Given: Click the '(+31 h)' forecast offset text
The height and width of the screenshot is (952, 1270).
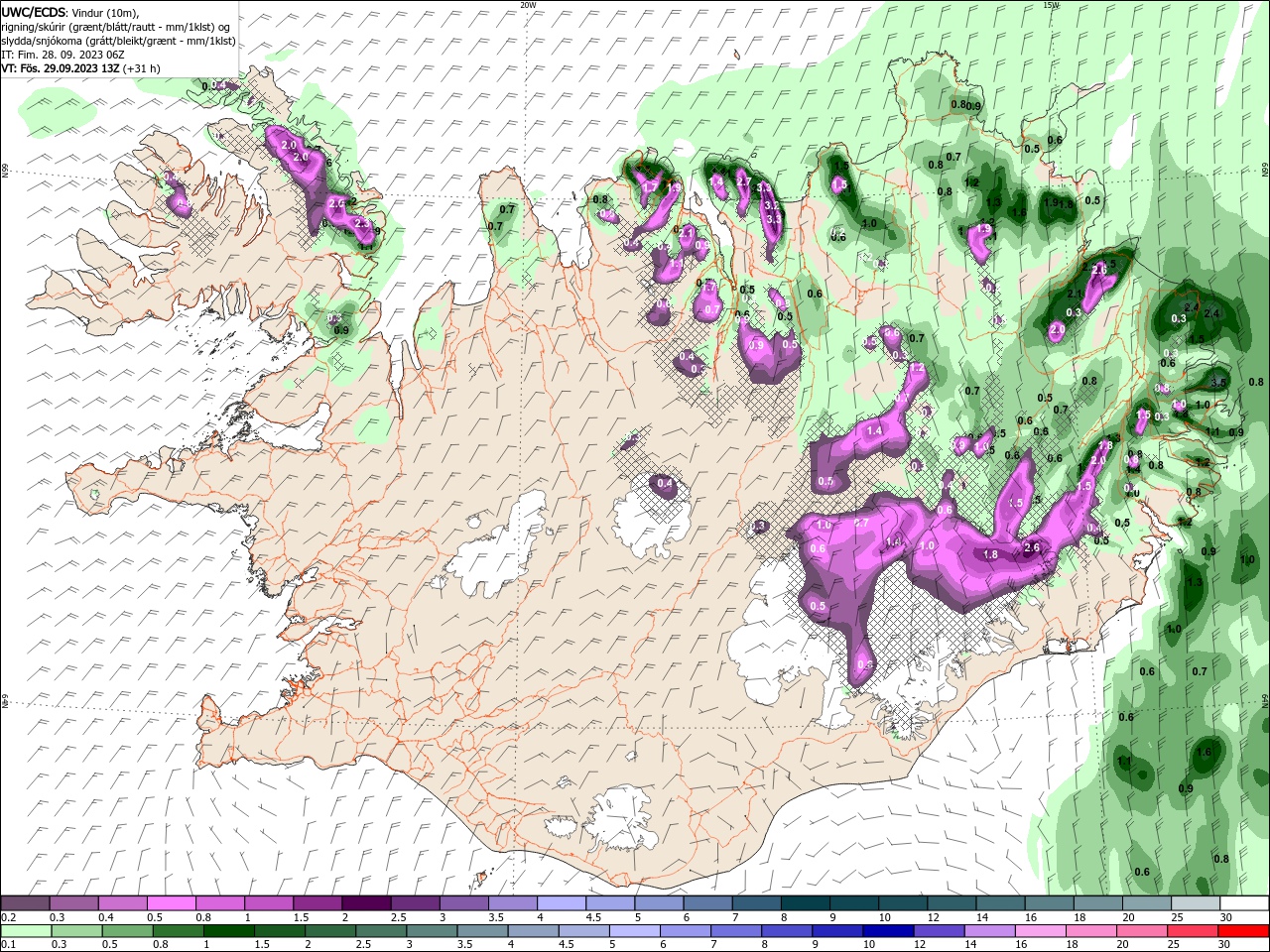Looking at the screenshot, I should pyautogui.click(x=141, y=68).
